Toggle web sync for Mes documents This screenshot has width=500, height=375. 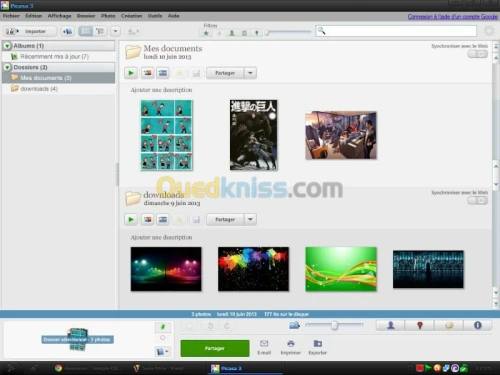(x=477, y=54)
